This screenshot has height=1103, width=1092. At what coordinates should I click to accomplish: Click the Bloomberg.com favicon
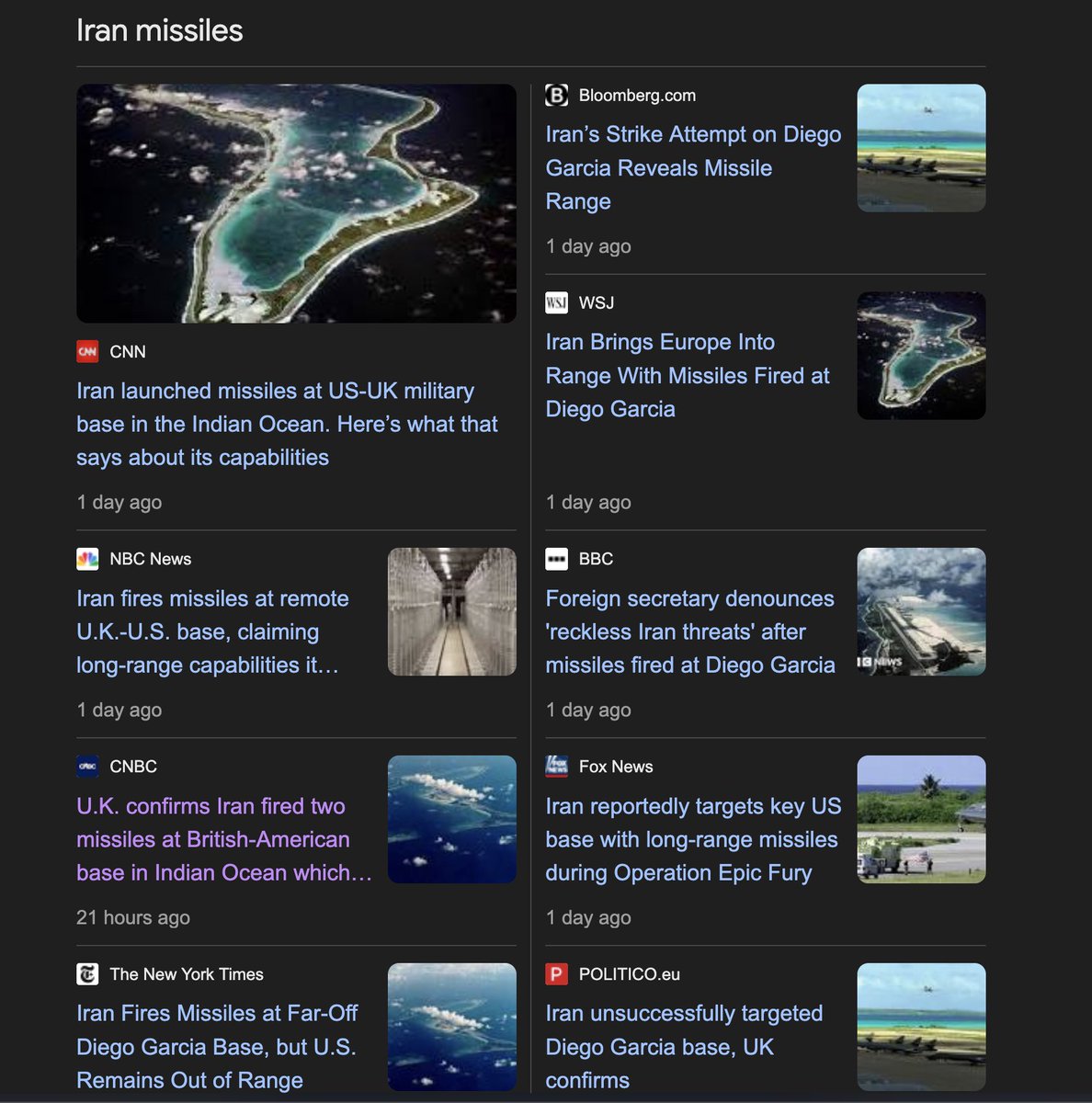556,96
